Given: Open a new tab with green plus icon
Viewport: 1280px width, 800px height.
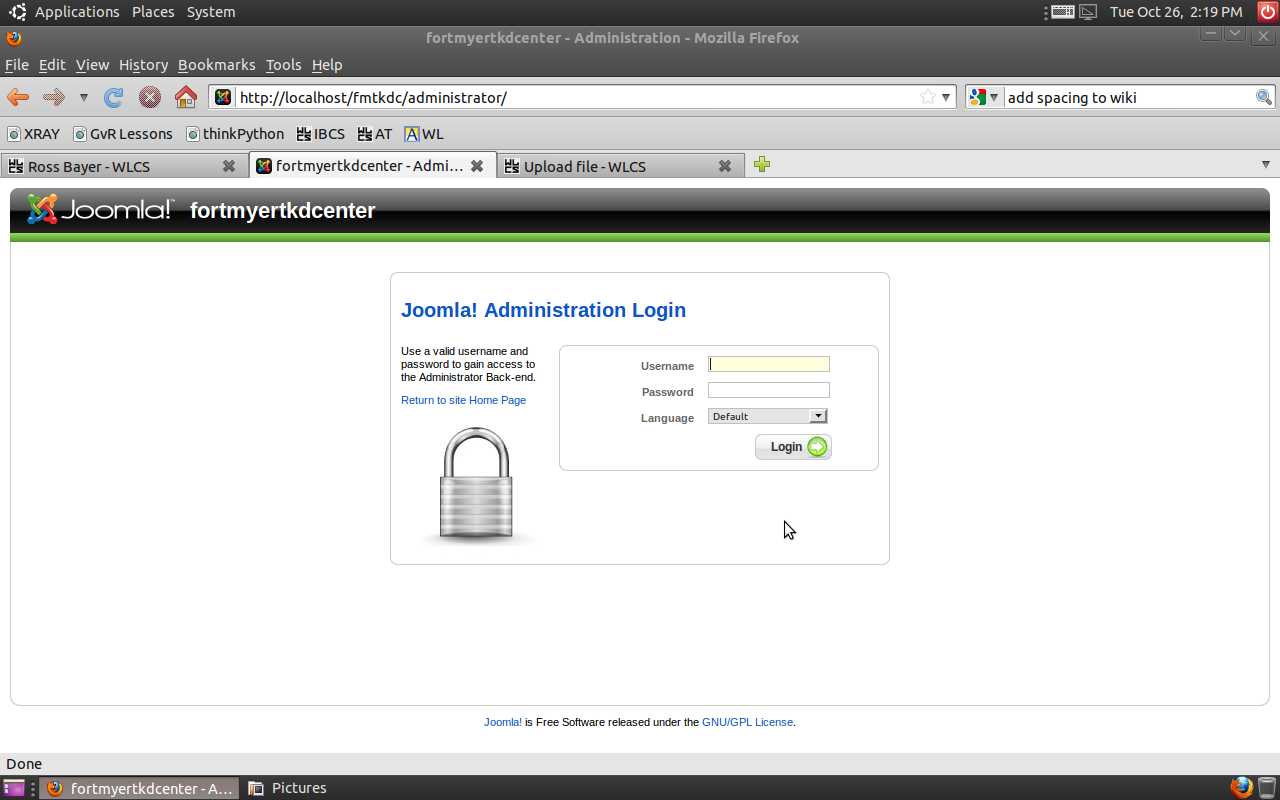Looking at the screenshot, I should (x=762, y=165).
